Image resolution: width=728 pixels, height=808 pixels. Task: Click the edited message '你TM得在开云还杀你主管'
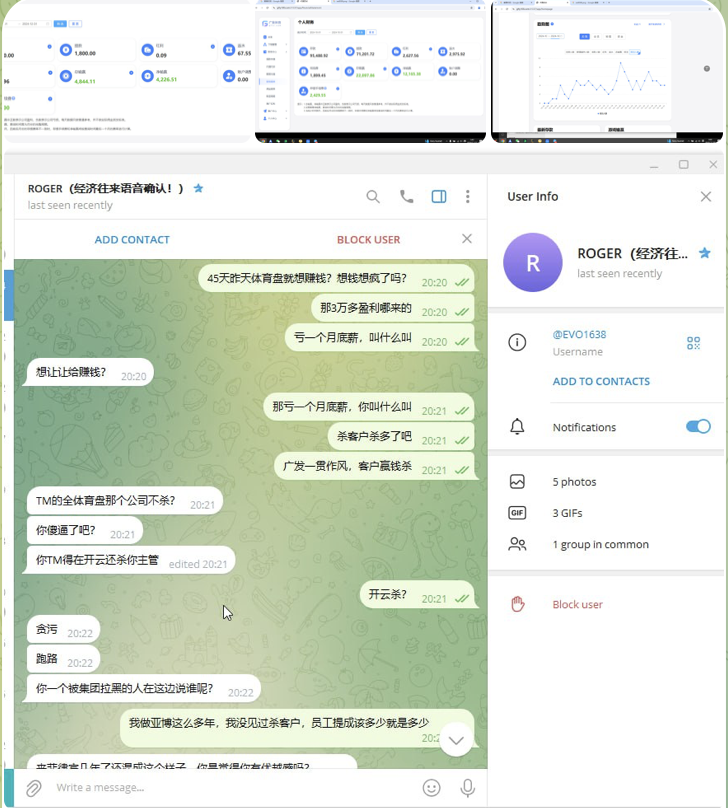[x=131, y=561]
